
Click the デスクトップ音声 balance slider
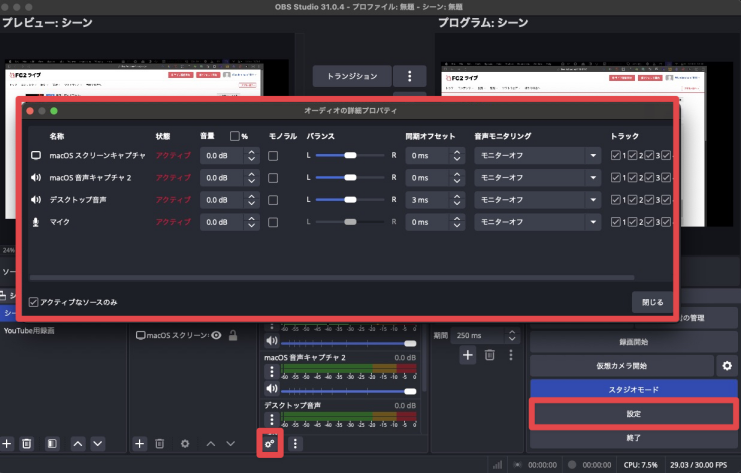point(350,200)
